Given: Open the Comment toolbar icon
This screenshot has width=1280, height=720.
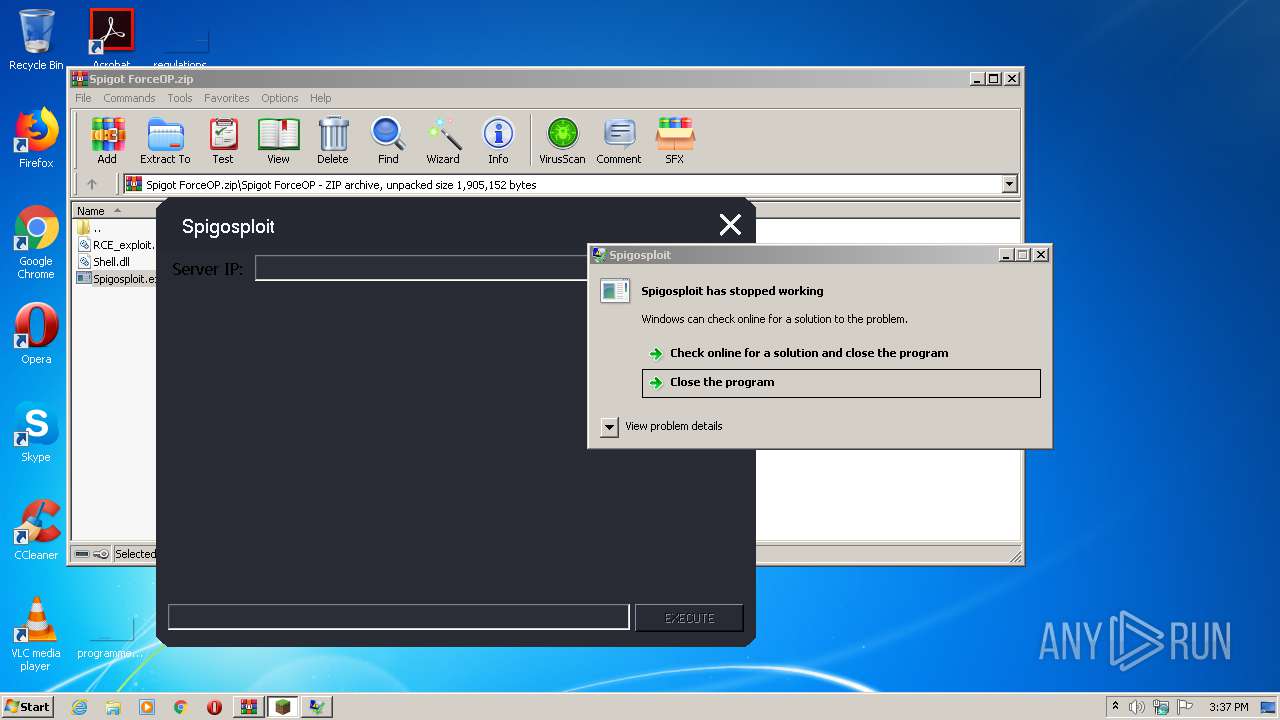Looking at the screenshot, I should 619,140.
